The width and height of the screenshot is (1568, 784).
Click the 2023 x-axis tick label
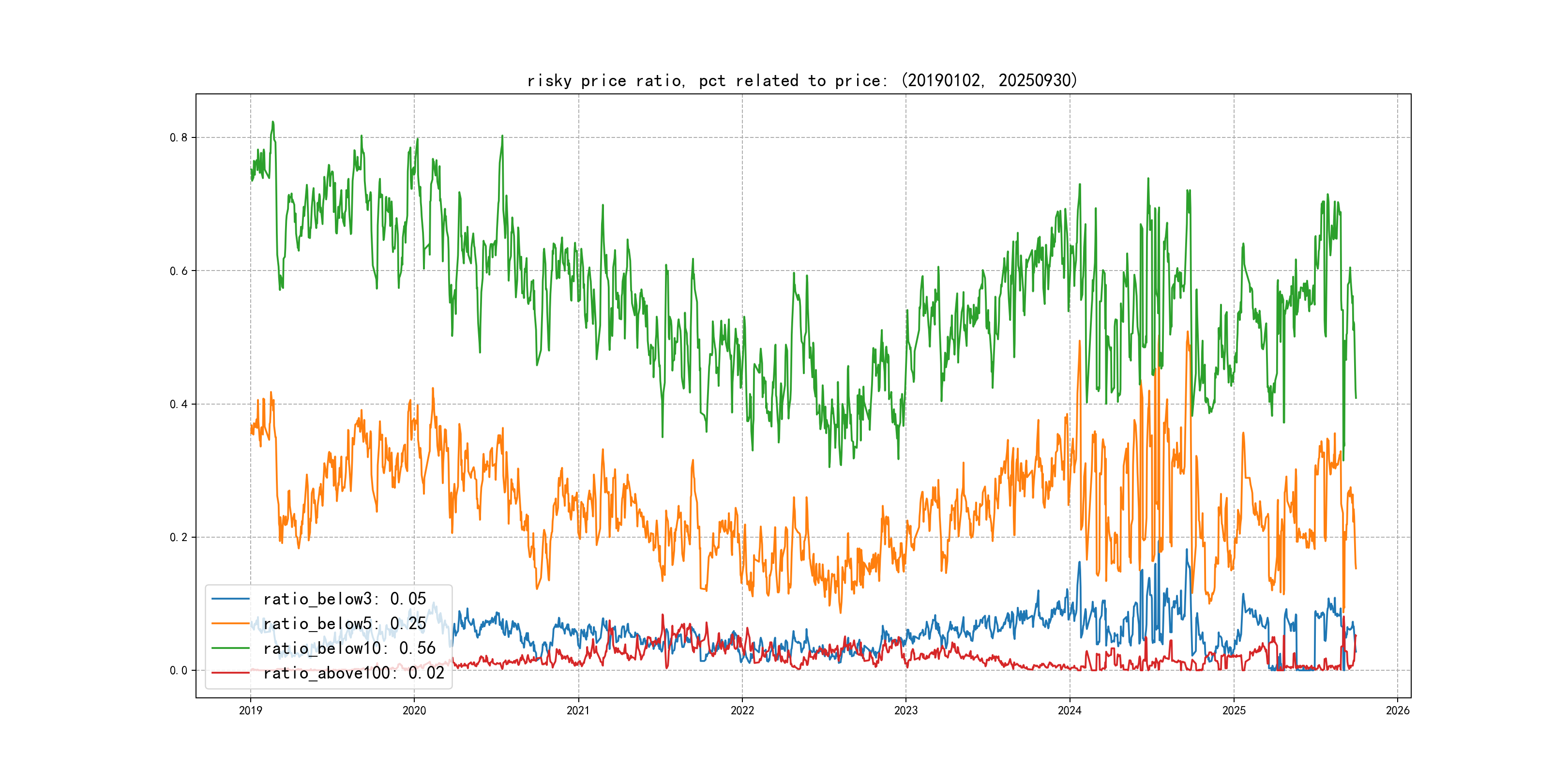tap(906, 710)
